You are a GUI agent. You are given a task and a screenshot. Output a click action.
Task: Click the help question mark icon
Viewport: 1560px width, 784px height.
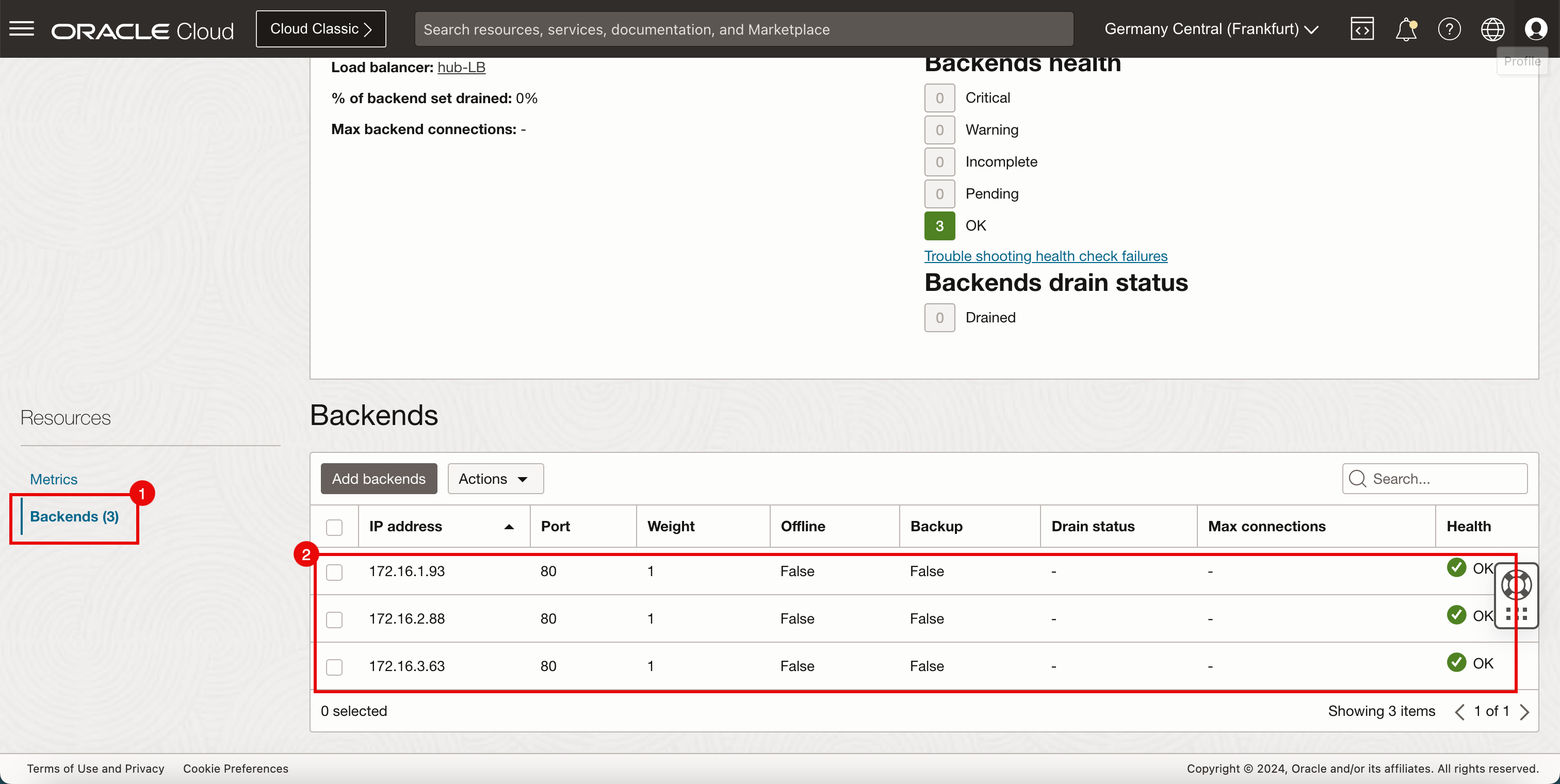(1449, 28)
